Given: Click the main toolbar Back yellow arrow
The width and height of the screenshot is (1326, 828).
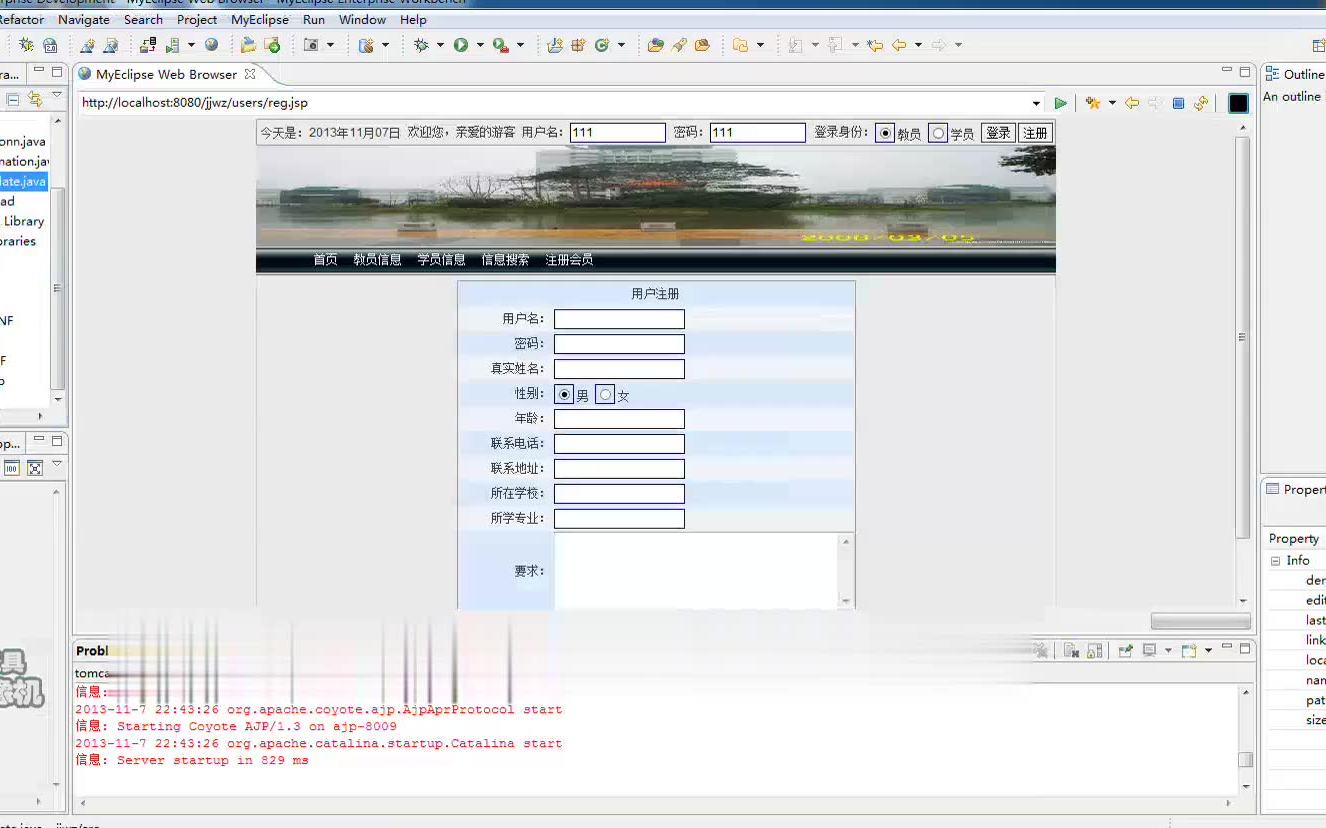Looking at the screenshot, I should (x=899, y=45).
